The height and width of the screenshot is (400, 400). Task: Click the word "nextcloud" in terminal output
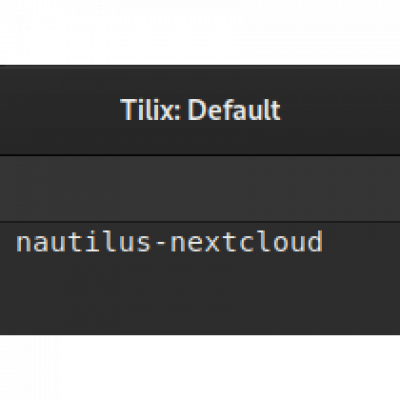pos(247,242)
